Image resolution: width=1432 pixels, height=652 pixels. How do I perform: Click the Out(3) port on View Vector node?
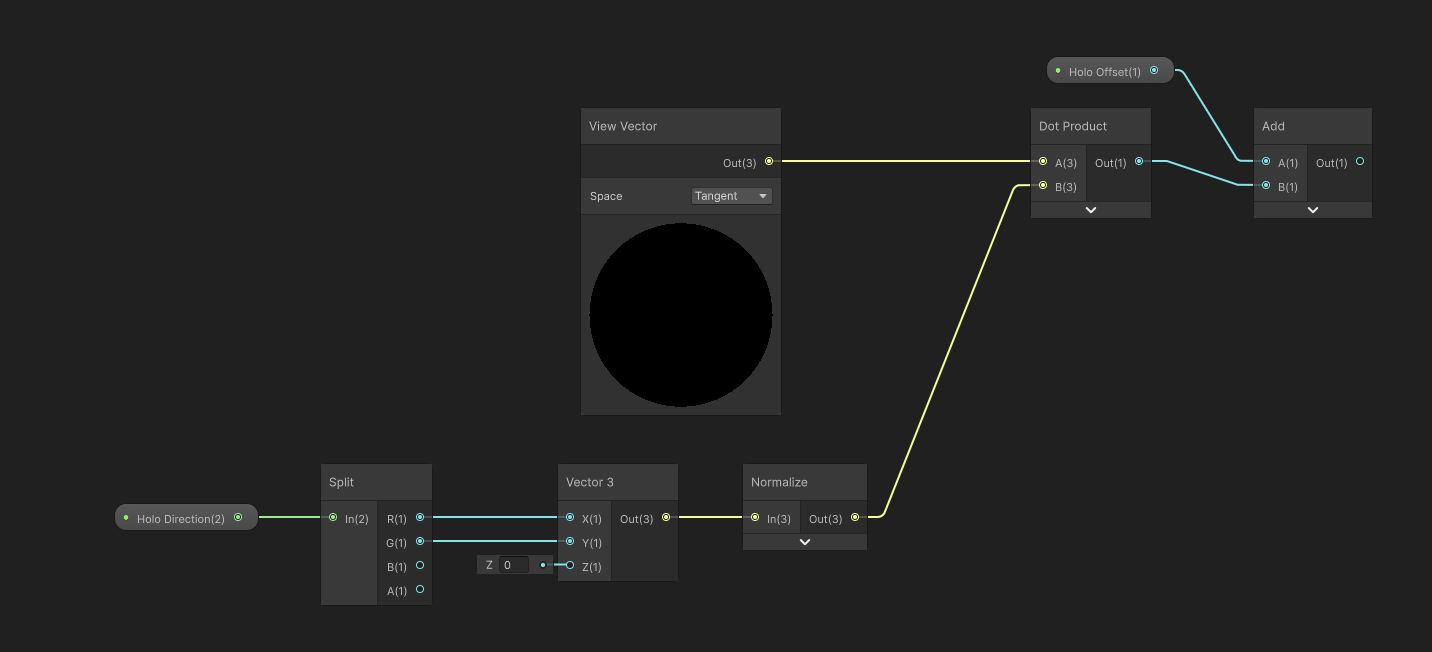768,161
